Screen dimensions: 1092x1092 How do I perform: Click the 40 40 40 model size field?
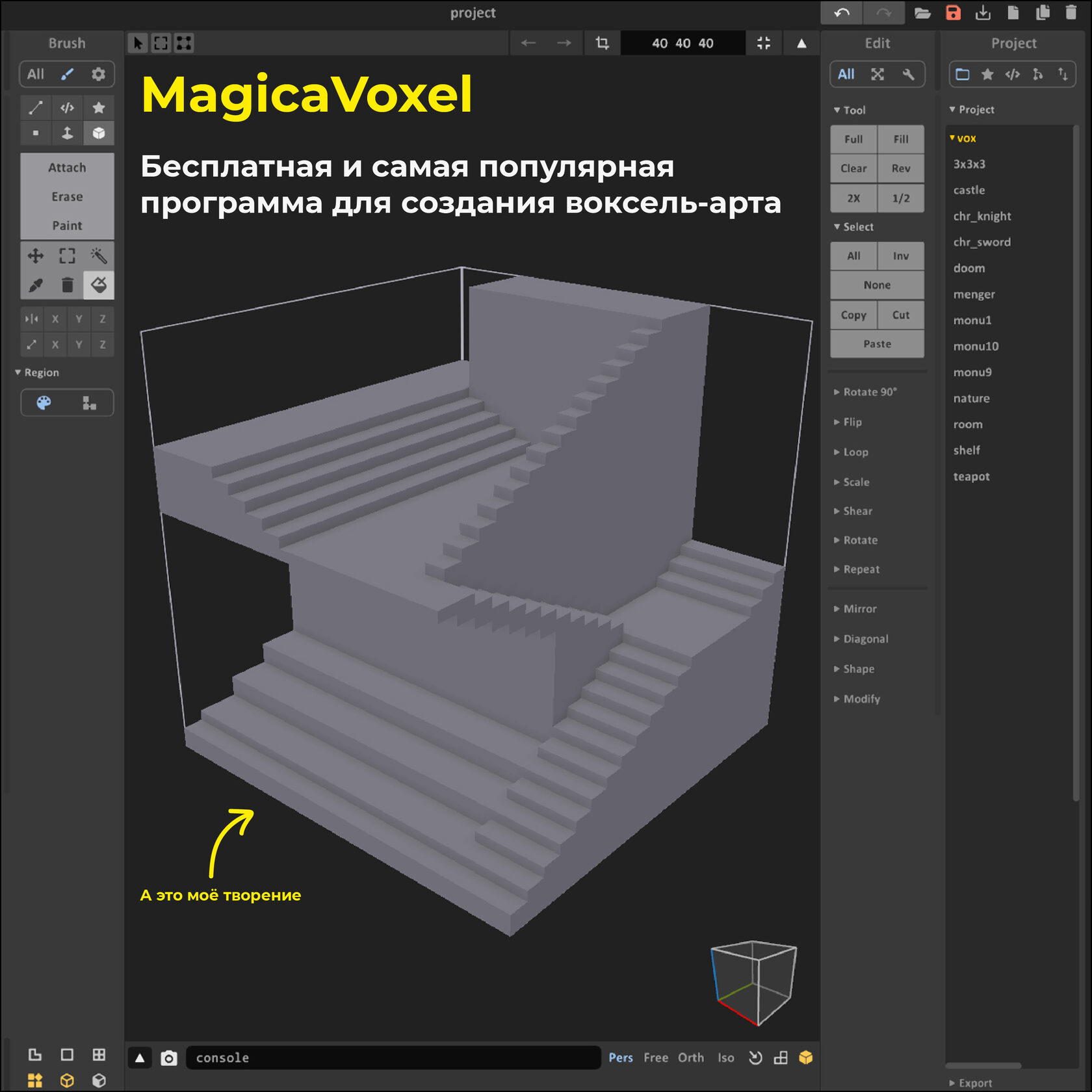(x=682, y=43)
